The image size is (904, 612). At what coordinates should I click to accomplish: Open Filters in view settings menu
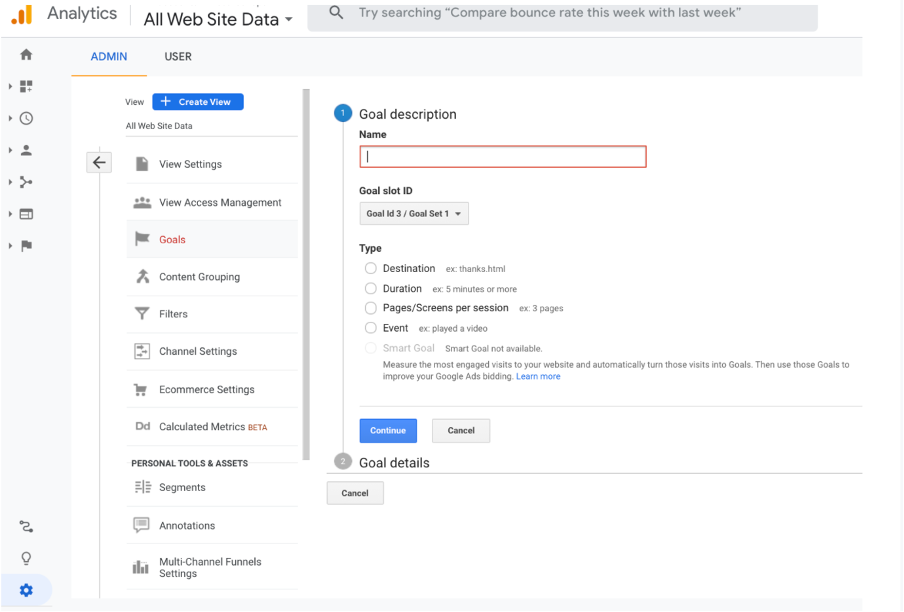[173, 314]
